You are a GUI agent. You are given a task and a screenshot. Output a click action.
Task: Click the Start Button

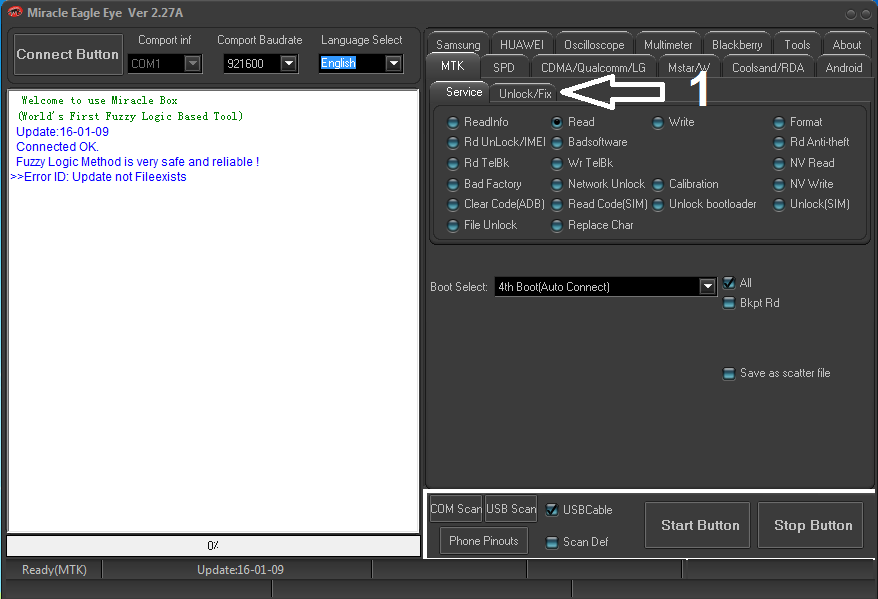[x=698, y=525]
